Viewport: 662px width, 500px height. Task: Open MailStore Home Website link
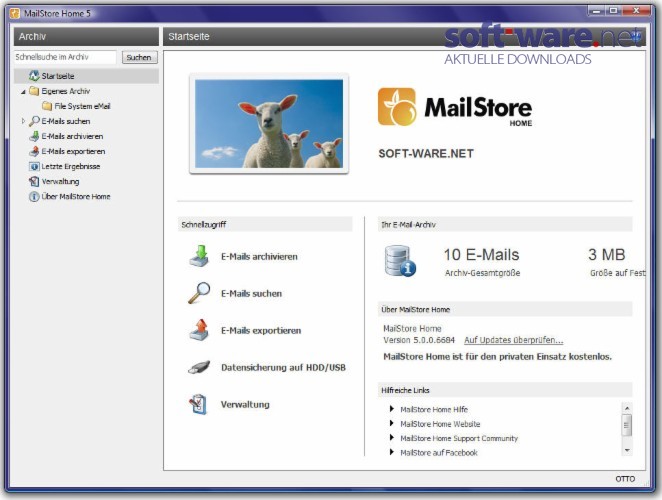click(x=440, y=424)
